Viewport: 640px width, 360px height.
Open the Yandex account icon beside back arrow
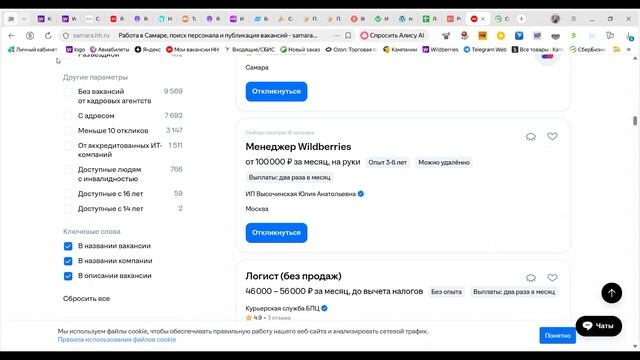tap(30, 36)
